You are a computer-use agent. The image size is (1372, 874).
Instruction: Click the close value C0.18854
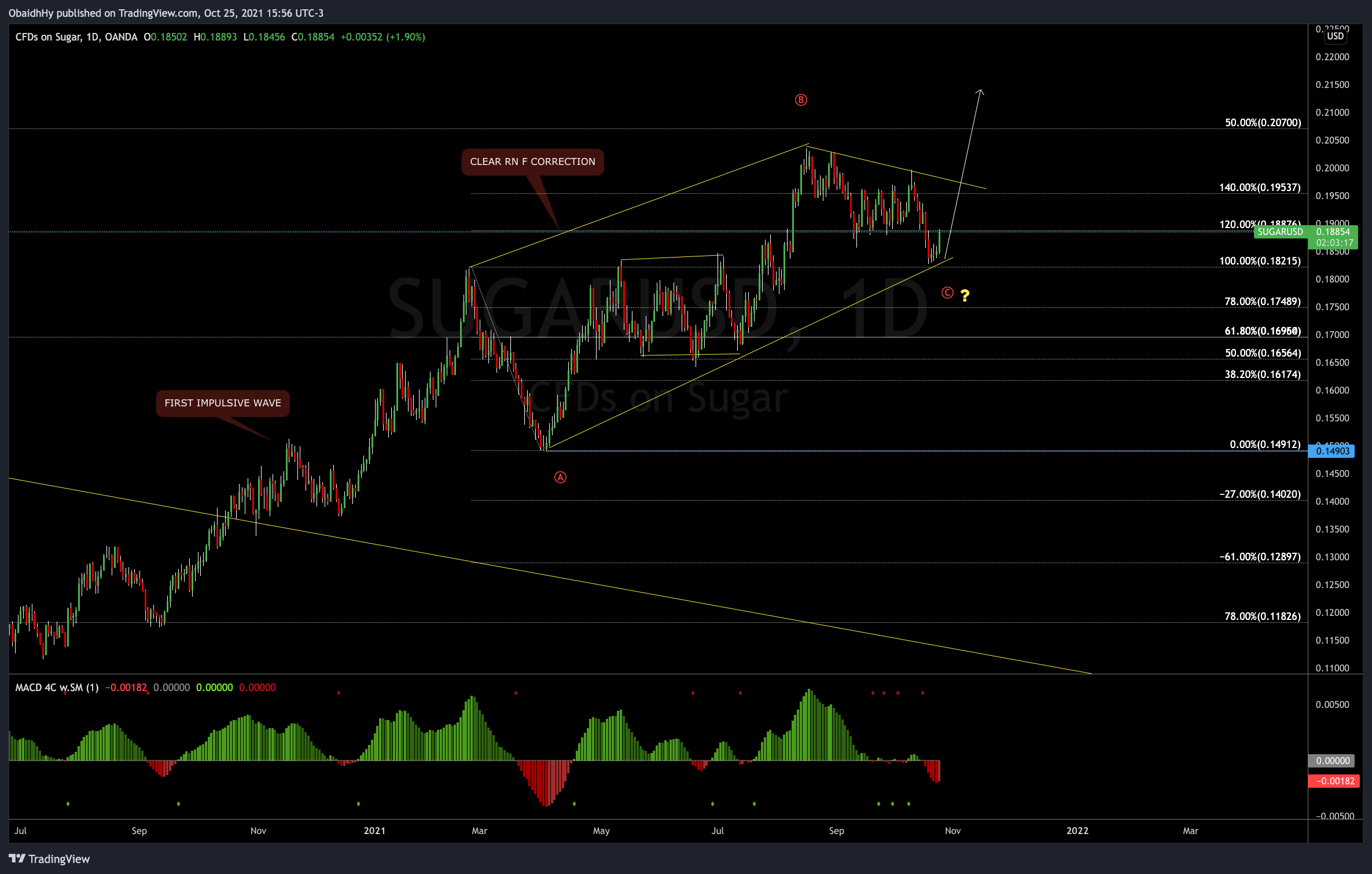click(313, 37)
